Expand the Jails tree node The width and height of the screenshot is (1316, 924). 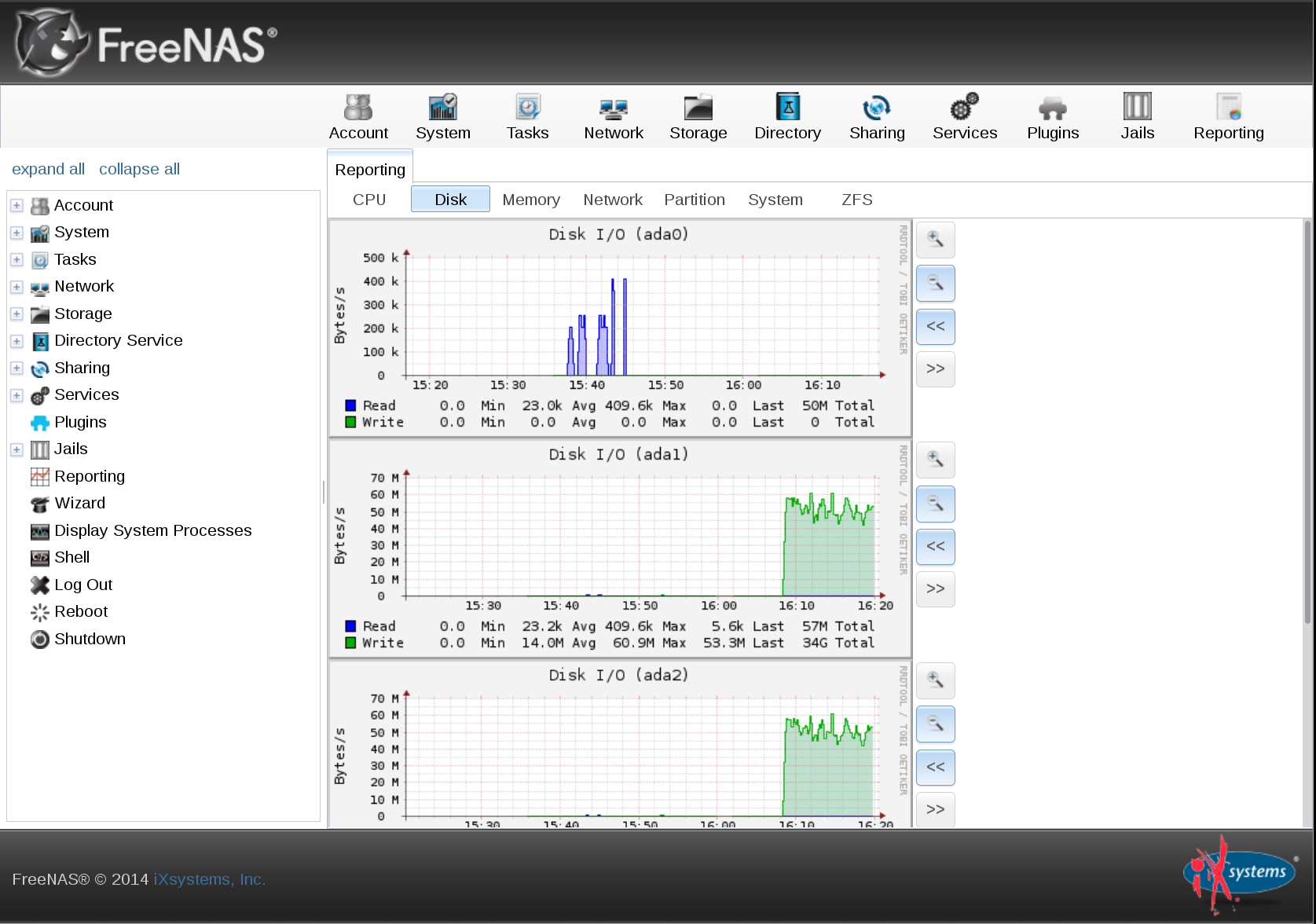click(16, 449)
